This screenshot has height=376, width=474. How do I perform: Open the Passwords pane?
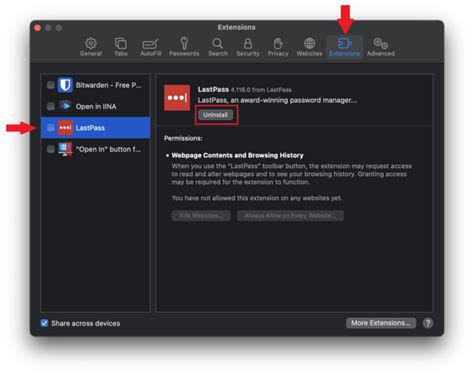tap(184, 47)
